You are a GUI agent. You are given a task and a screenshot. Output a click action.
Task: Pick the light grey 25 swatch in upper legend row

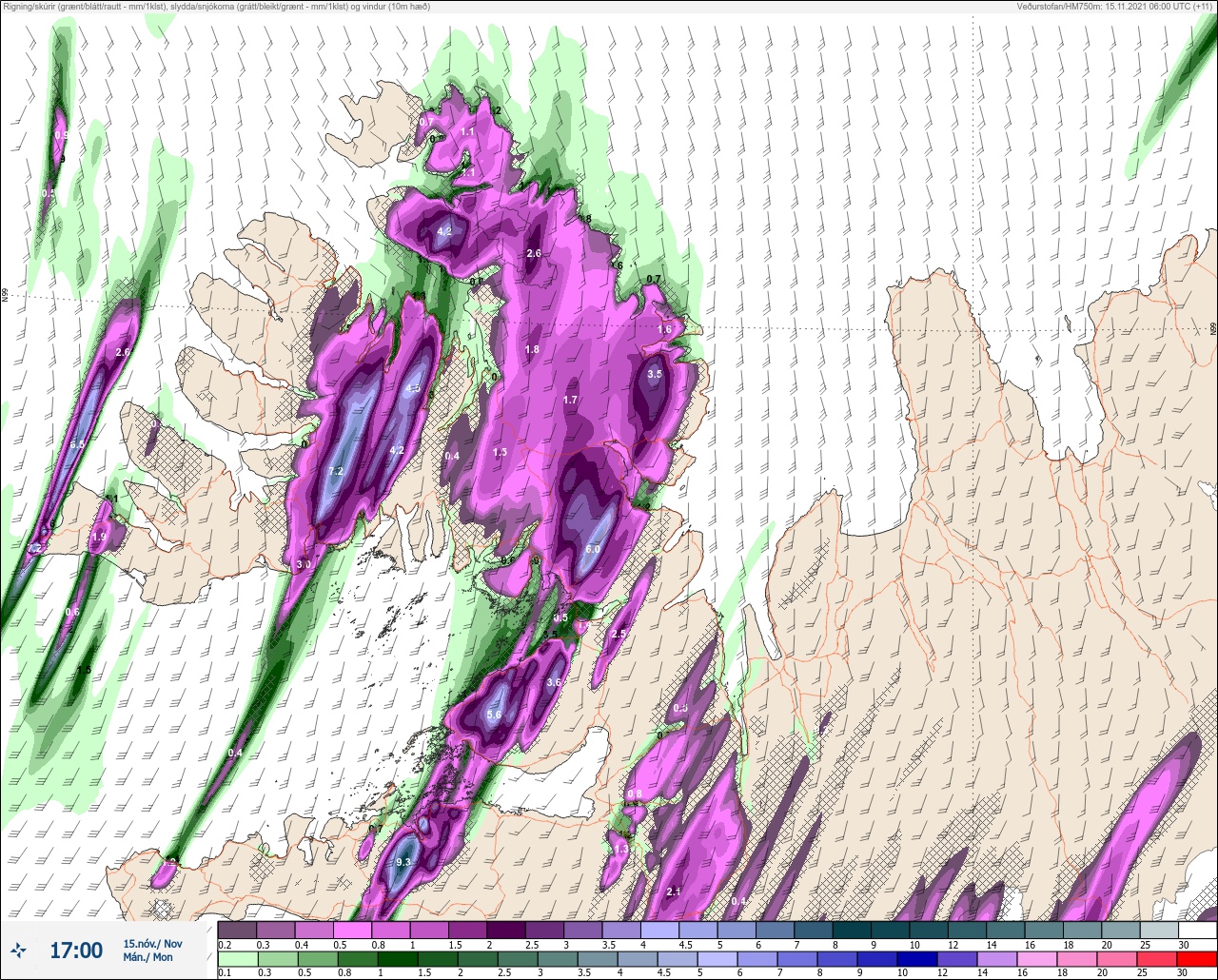click(x=1159, y=930)
